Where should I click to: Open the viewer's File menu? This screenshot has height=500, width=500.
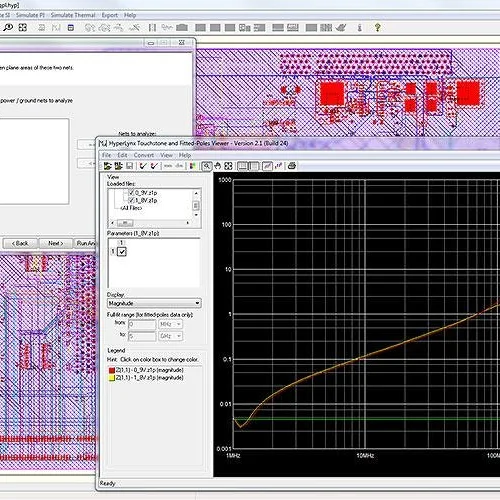tap(106, 155)
